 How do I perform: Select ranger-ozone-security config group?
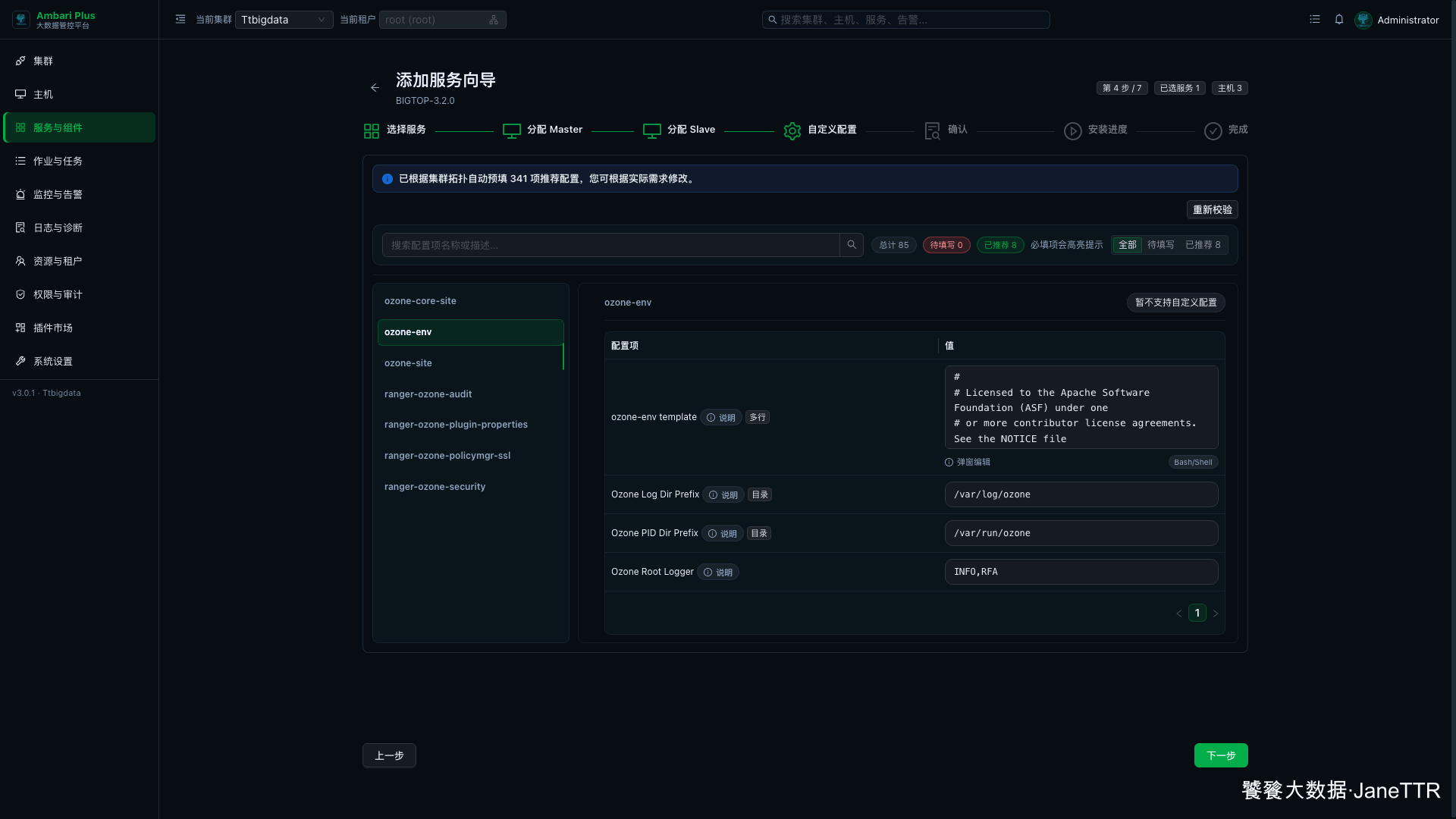pyautogui.click(x=470, y=487)
